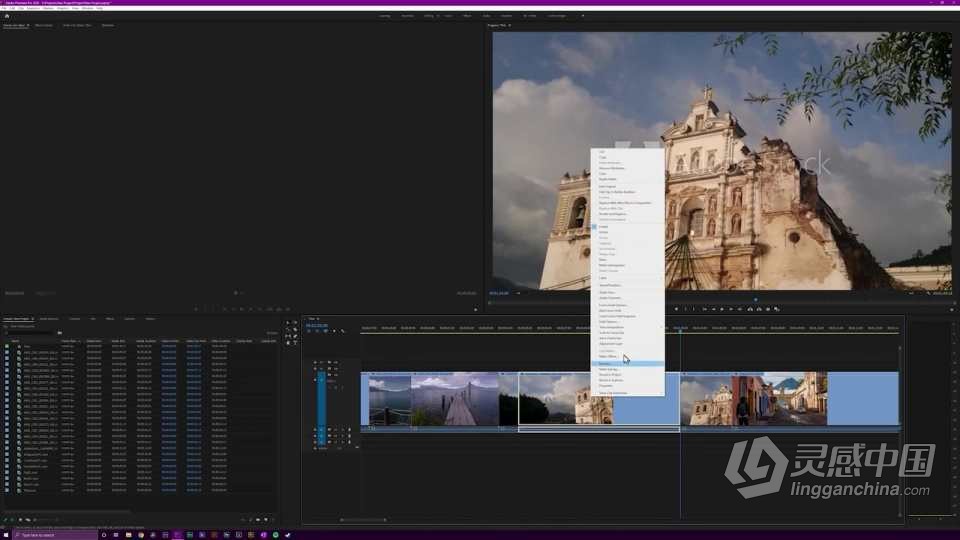The image size is (960, 540).
Task: Click Windows taskbar search box
Action: [55, 535]
